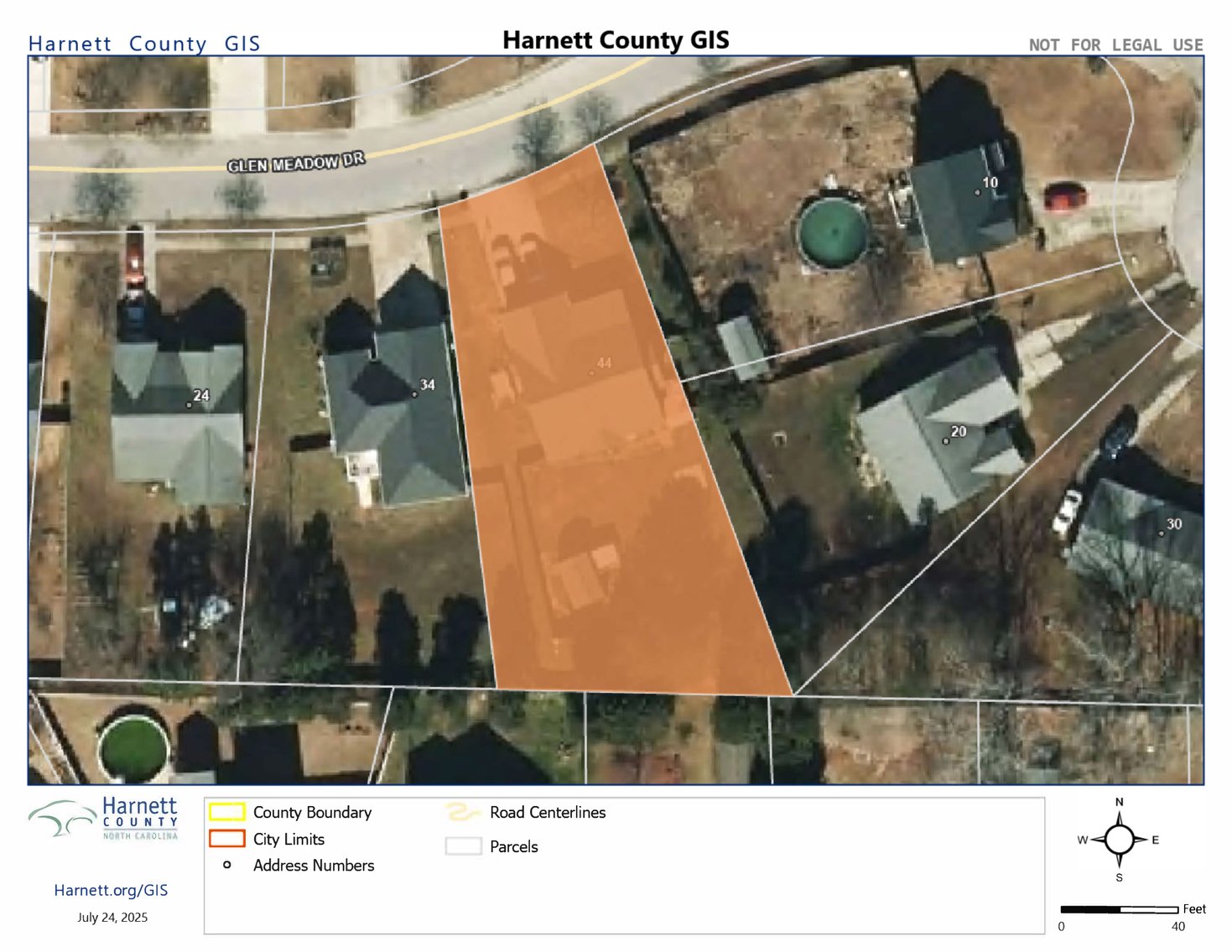Image resolution: width=1232 pixels, height=952 pixels.
Task: Click the Parcels legend symbol
Action: point(462,846)
